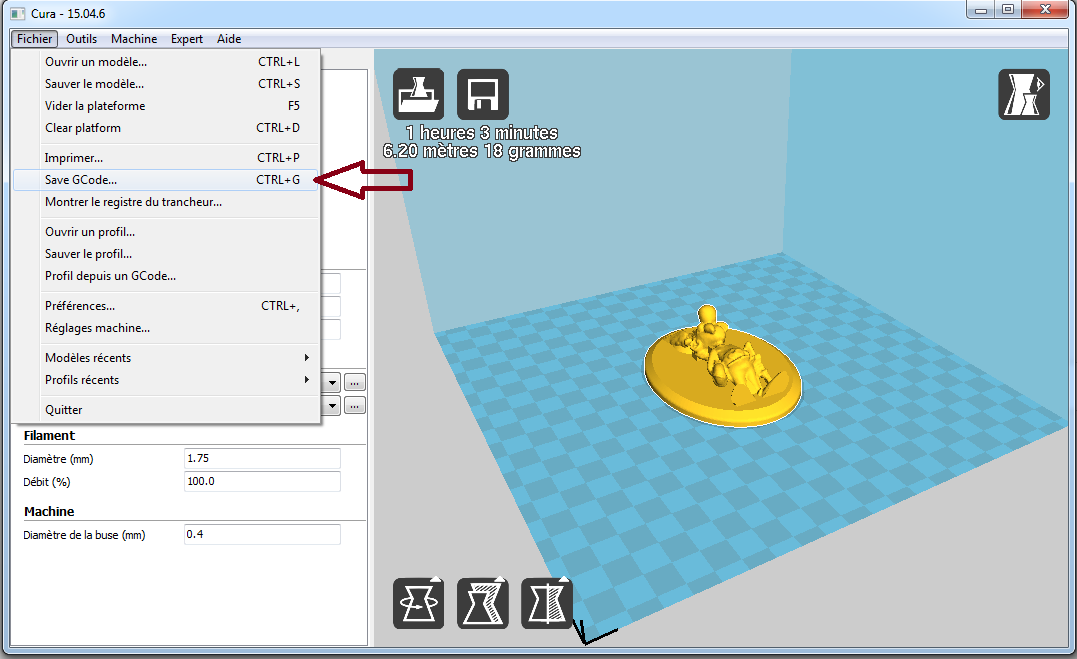Click the Débit (%) field showing 100.0
1077x659 pixels.
262,482
